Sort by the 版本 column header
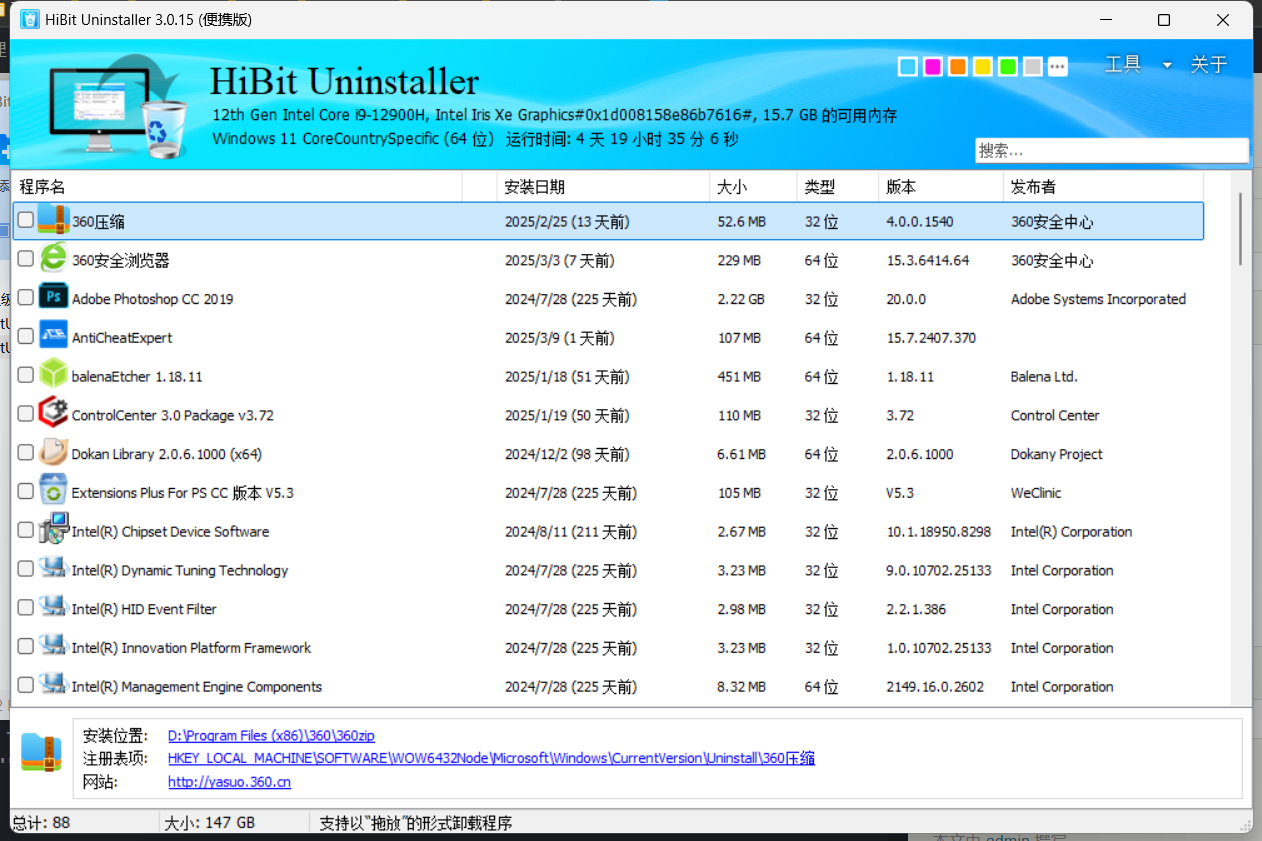This screenshot has height=841, width=1262. pyautogui.click(x=941, y=186)
